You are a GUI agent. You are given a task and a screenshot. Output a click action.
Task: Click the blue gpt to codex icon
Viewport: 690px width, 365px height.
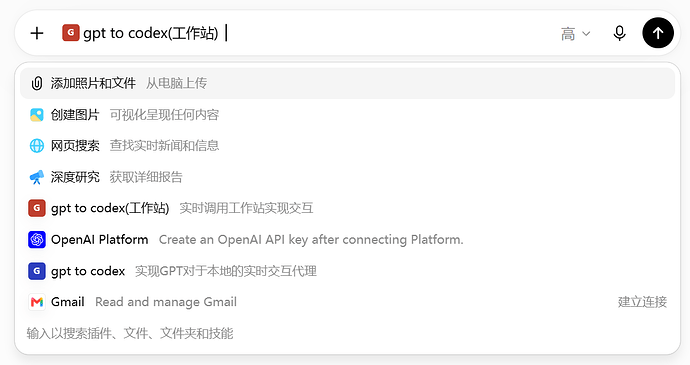37,271
